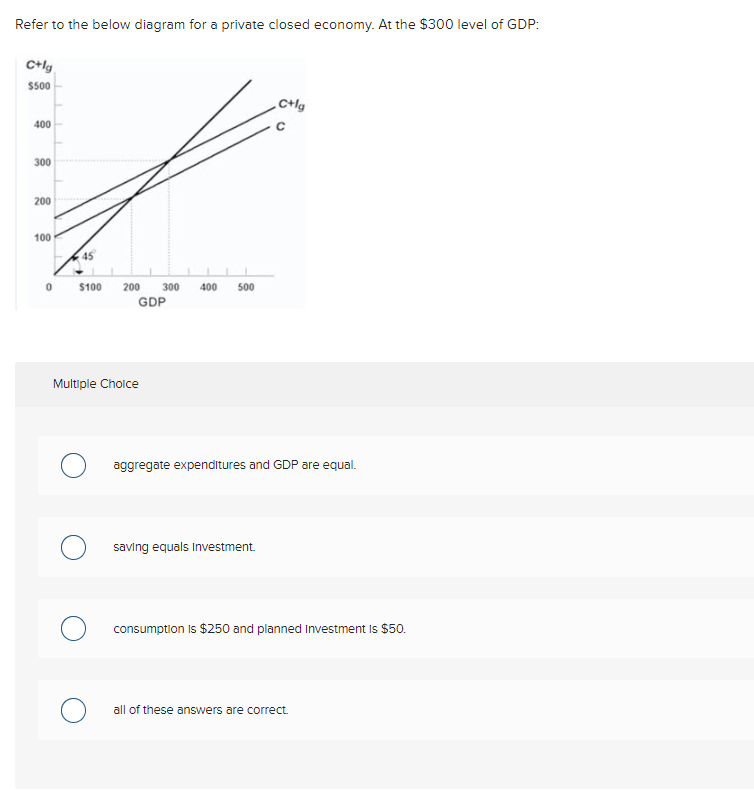The image size is (754, 798).
Task: Click answer text 'aggregate expenditures and GDP are equal'
Action: (235, 465)
